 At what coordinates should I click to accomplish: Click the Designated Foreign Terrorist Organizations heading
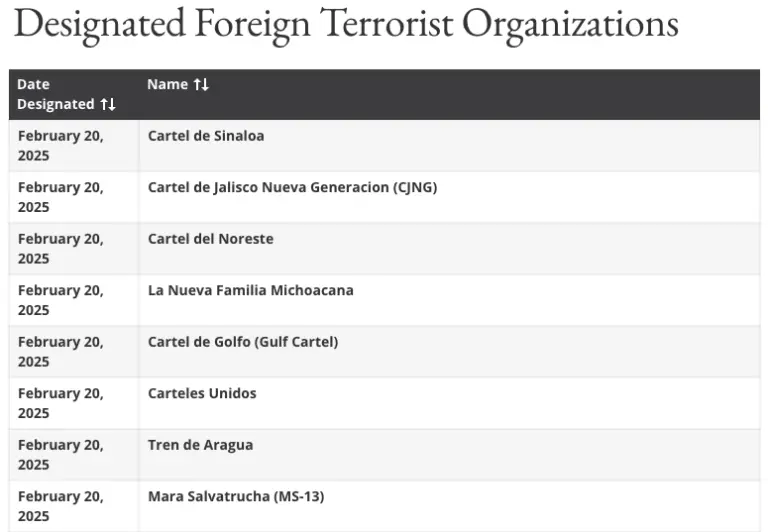[346, 24]
